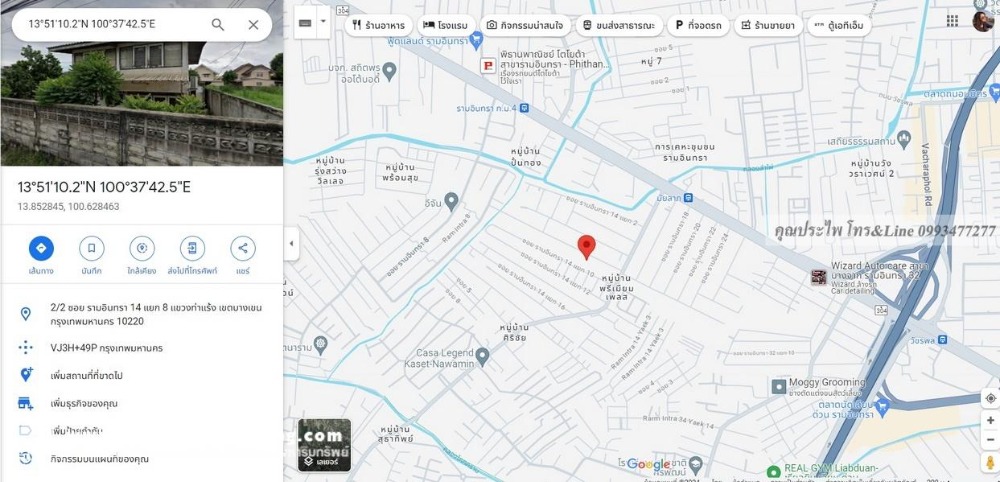Click the coordinates search input field
Image resolution: width=1000 pixels, height=482 pixels.
(x=110, y=25)
